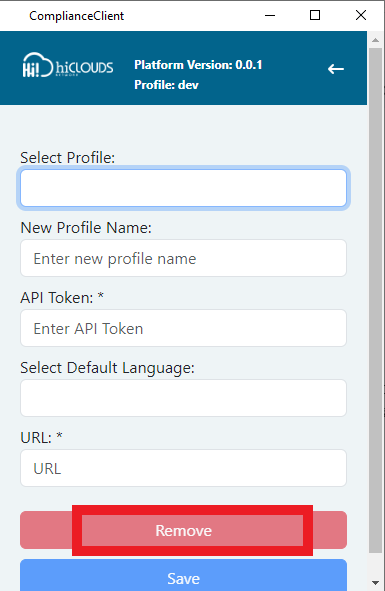Click the URL input field

183,468
